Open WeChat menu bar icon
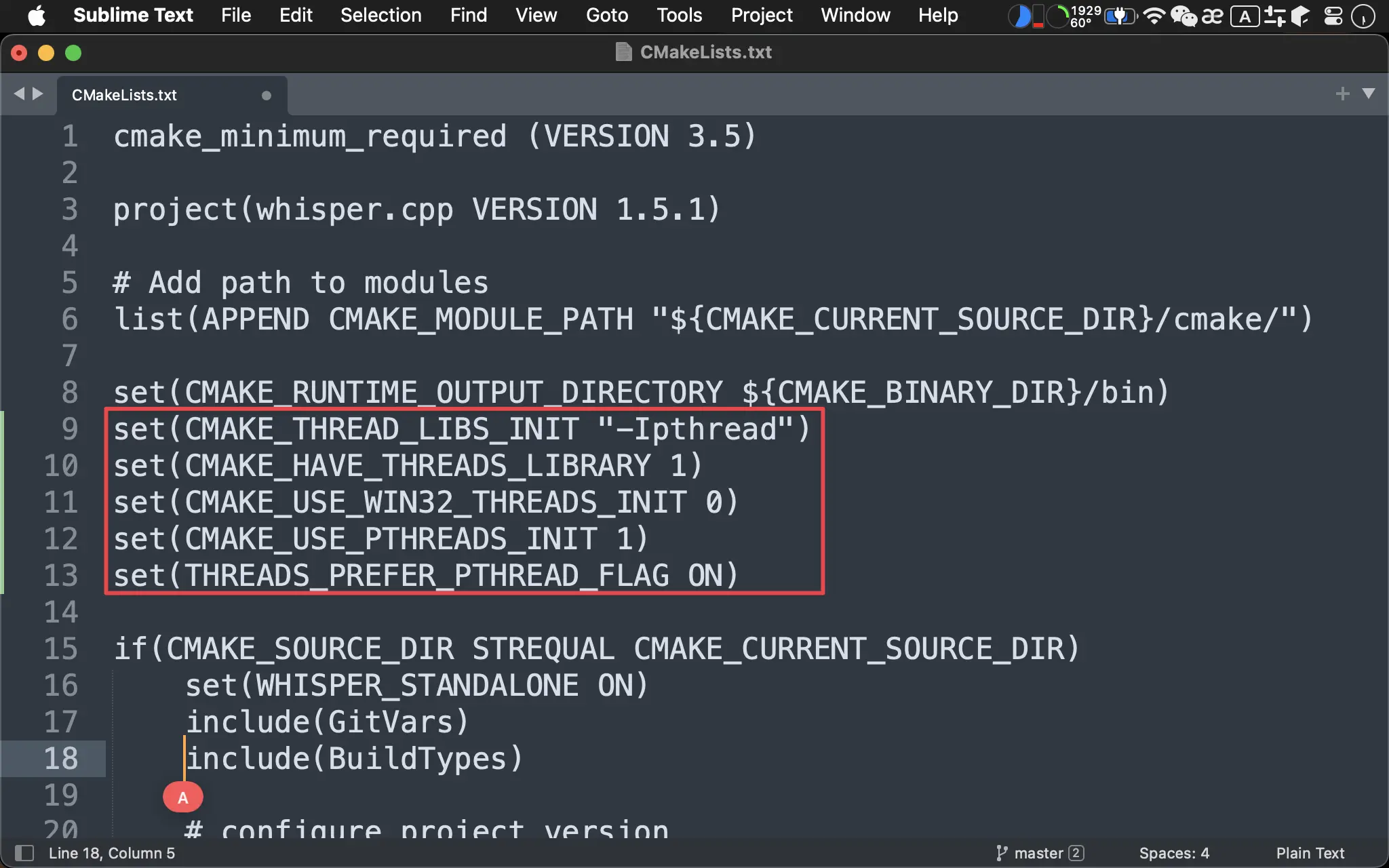Image resolution: width=1389 pixels, height=868 pixels. (x=1184, y=16)
